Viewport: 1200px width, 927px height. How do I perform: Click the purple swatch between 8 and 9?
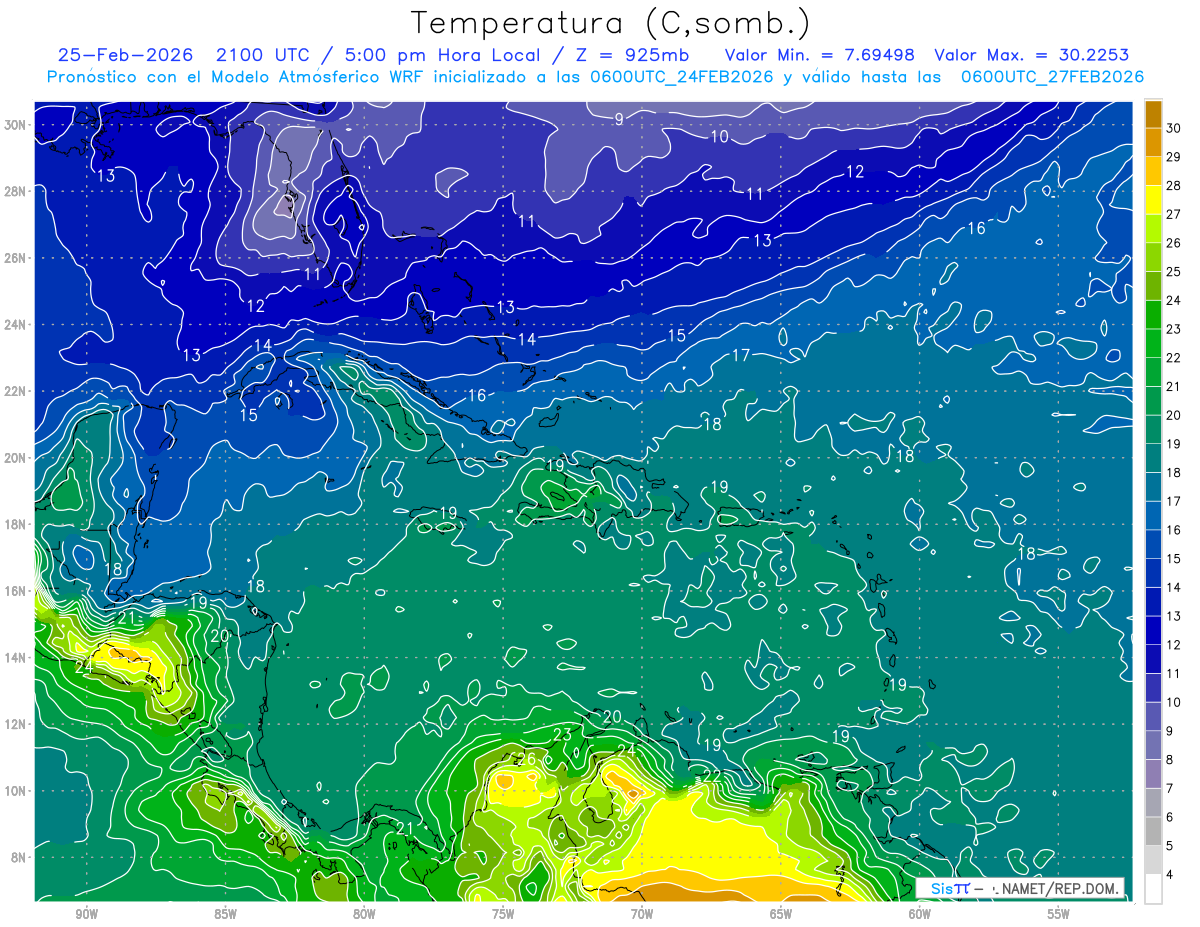[x=1153, y=746]
